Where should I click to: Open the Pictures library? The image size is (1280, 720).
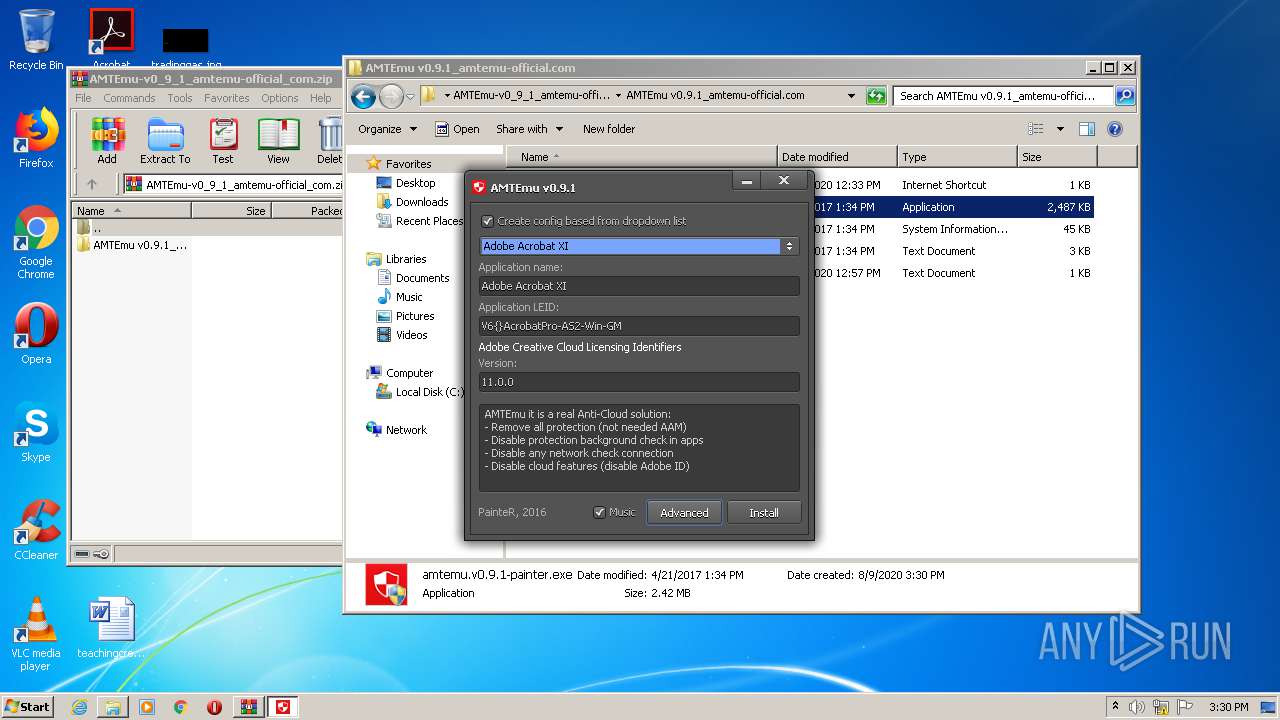[x=405, y=316]
